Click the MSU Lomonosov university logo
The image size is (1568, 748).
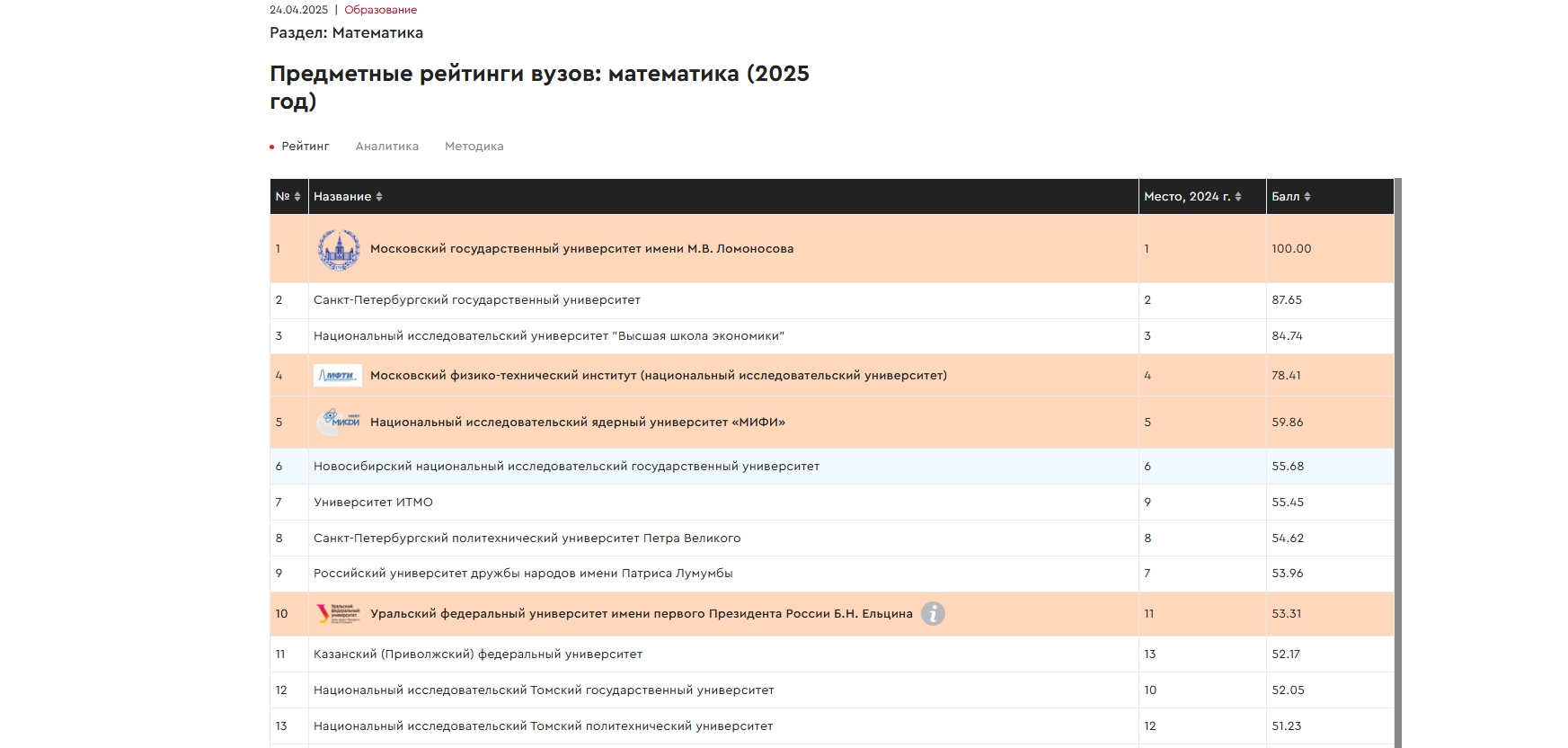(338, 249)
